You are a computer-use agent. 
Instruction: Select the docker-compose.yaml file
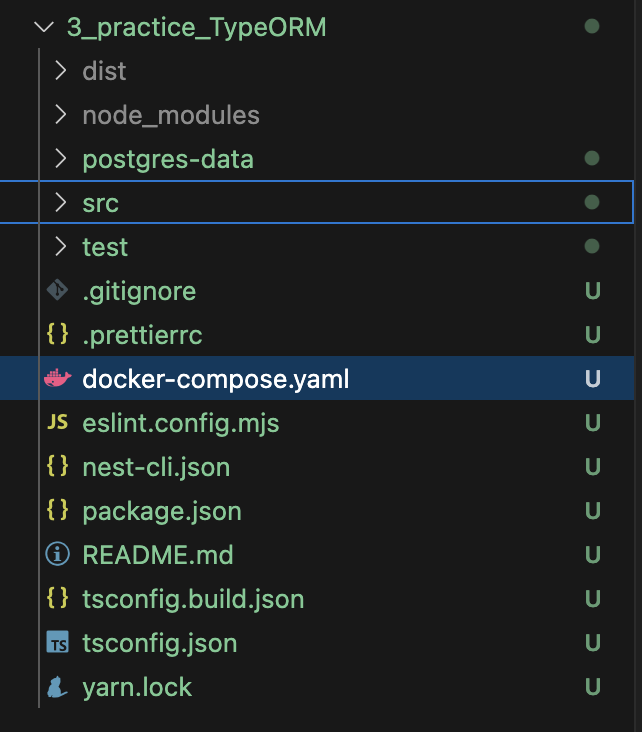click(216, 379)
